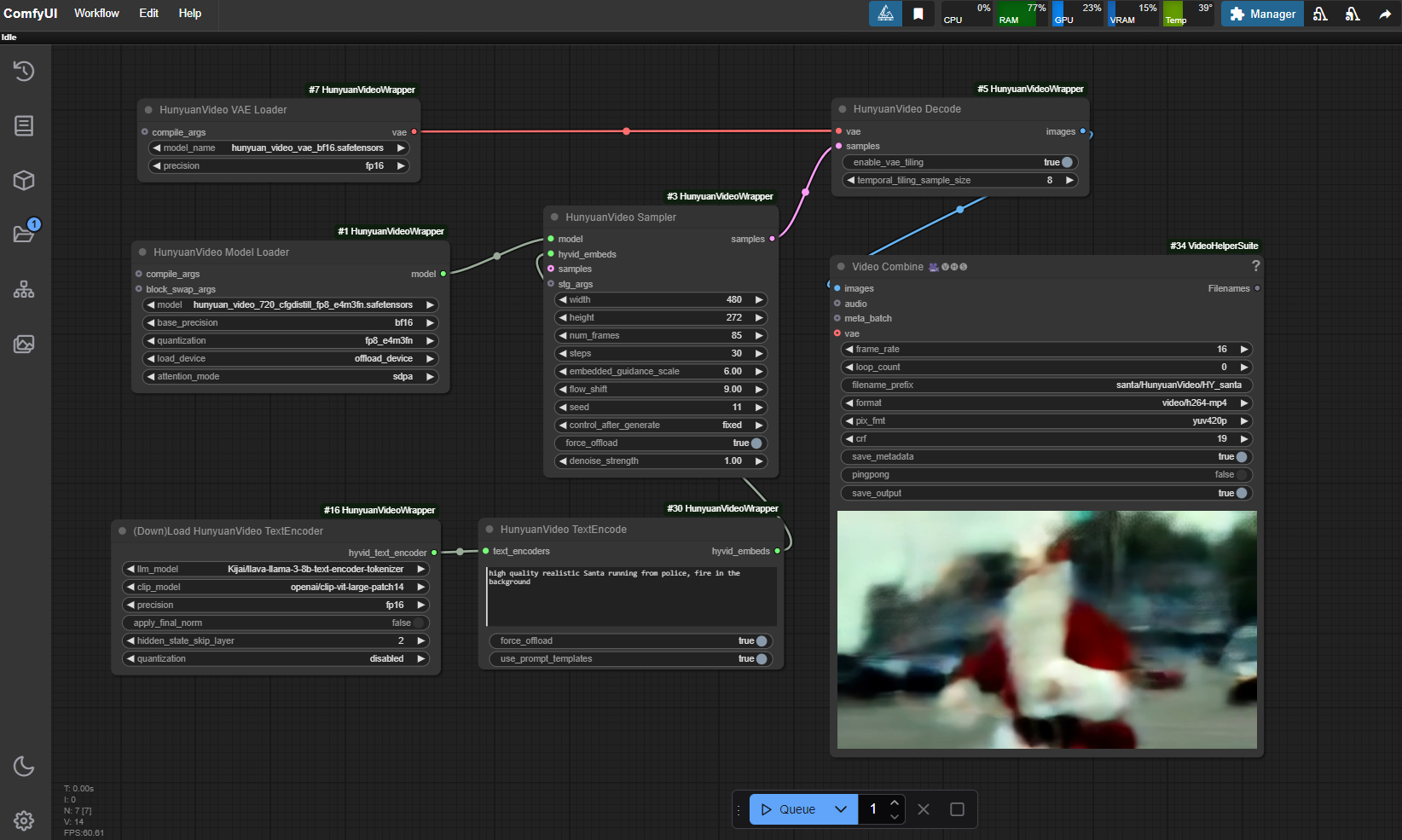
Task: Open the Workflow menu
Action: (96, 14)
